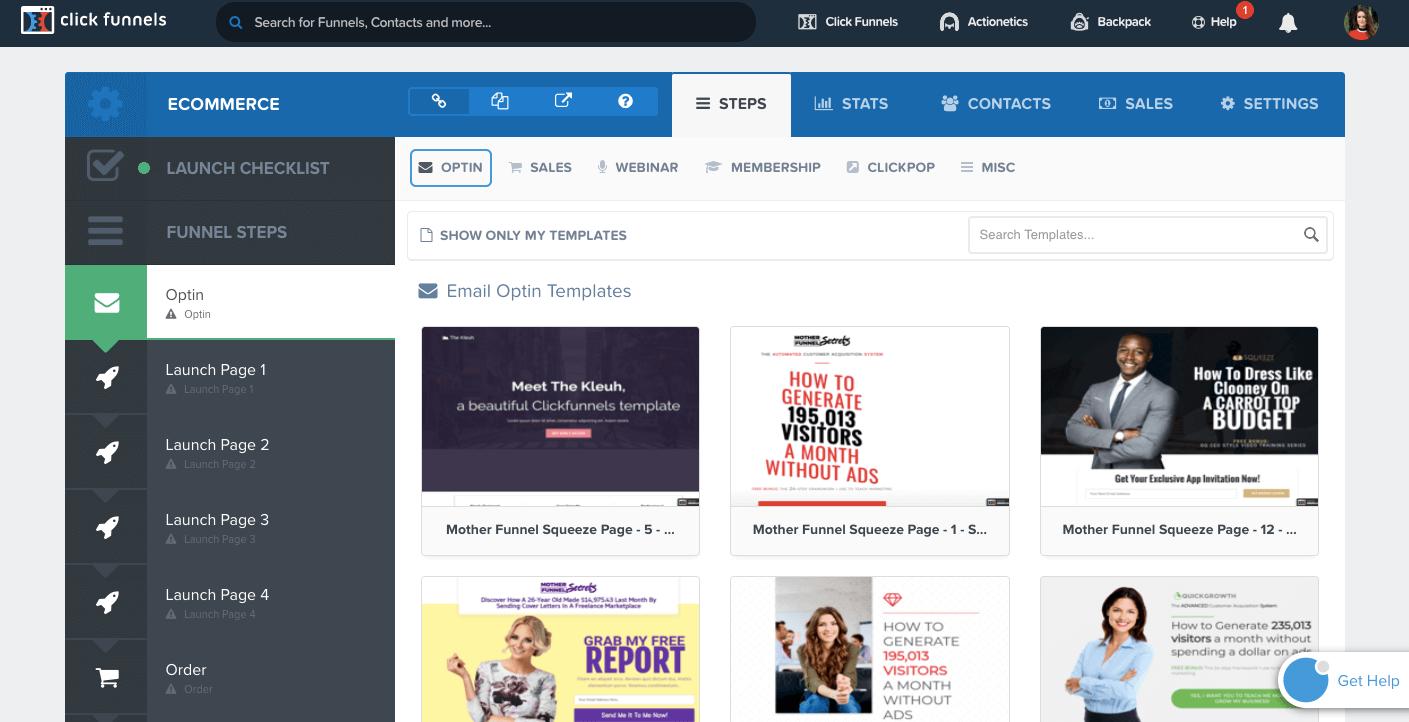The image size is (1409, 722).
Task: Click the user profile avatar
Action: click(1361, 22)
